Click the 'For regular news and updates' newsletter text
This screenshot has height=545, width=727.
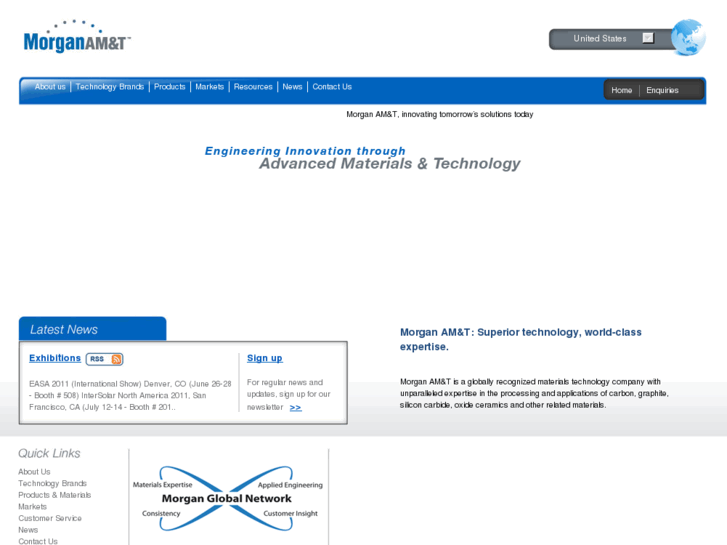[x=288, y=394]
